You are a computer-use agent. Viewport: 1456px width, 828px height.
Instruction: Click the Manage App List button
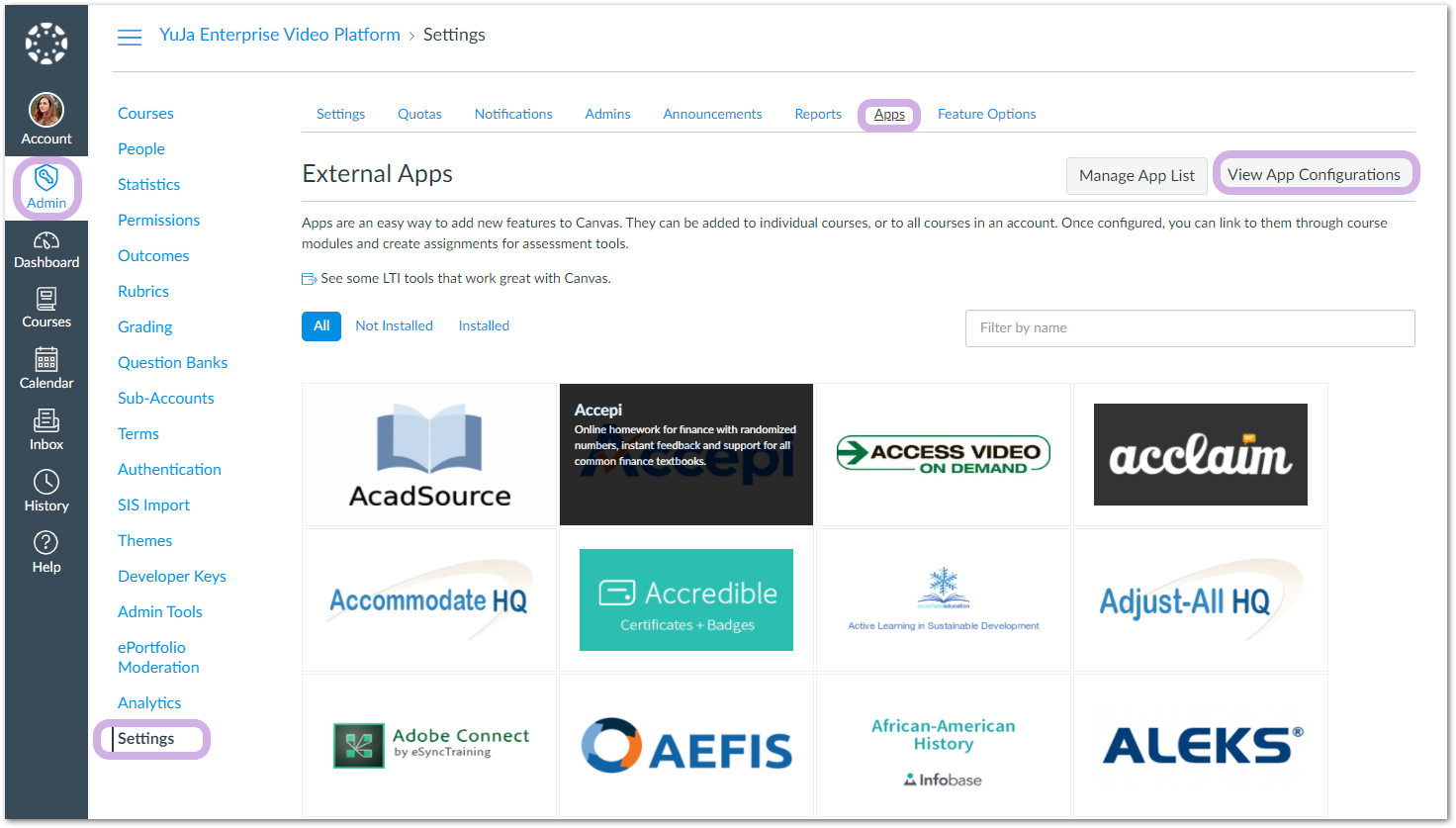point(1137,175)
